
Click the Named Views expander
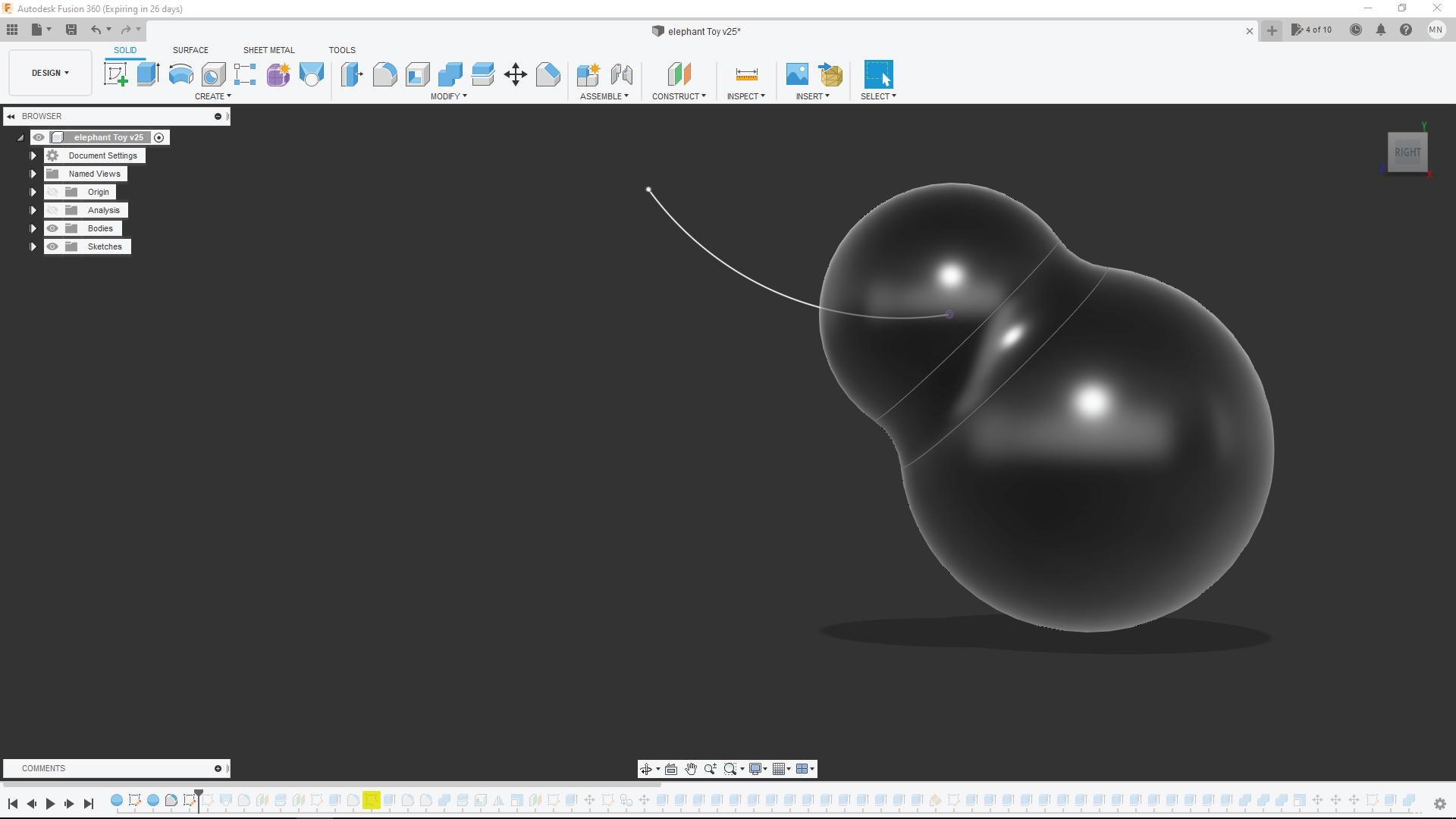[33, 173]
